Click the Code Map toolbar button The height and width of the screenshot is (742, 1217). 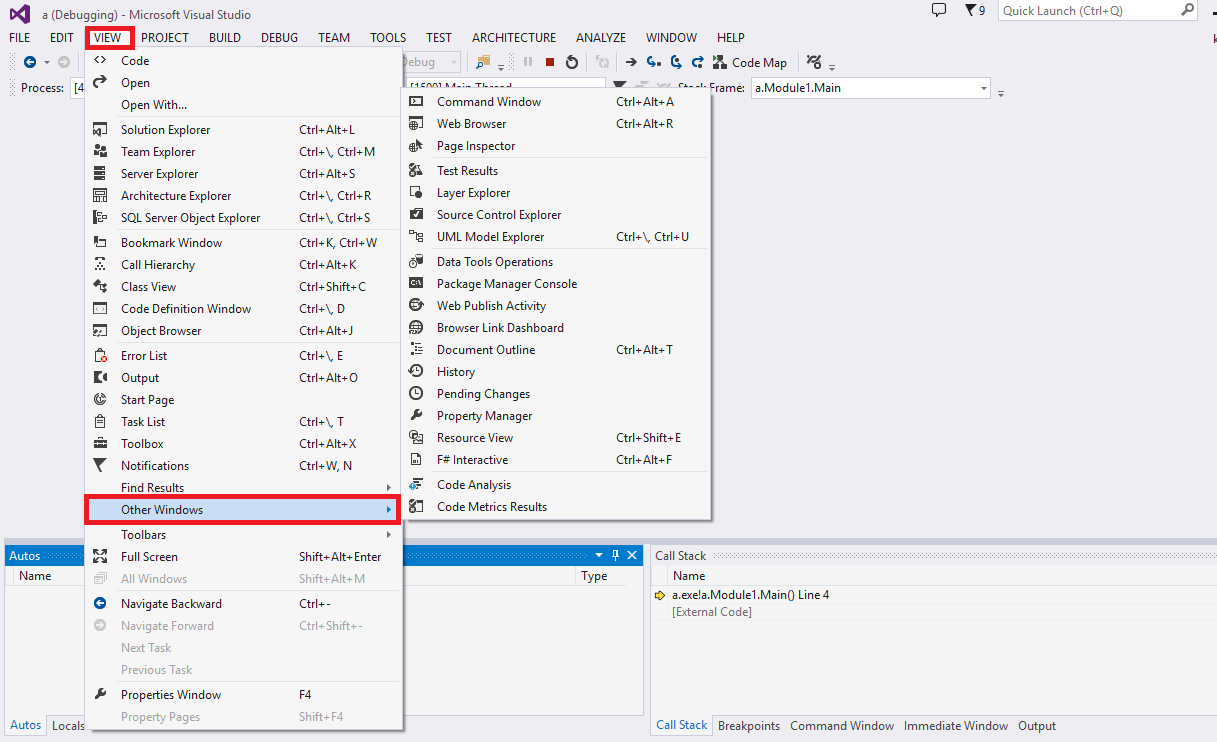750,62
